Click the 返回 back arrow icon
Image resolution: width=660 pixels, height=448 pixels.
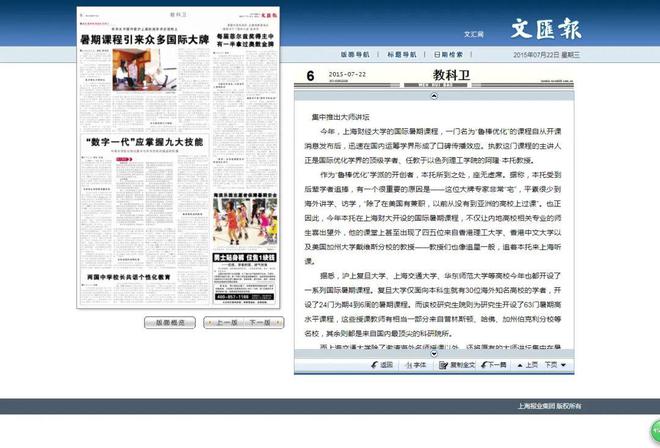point(375,365)
